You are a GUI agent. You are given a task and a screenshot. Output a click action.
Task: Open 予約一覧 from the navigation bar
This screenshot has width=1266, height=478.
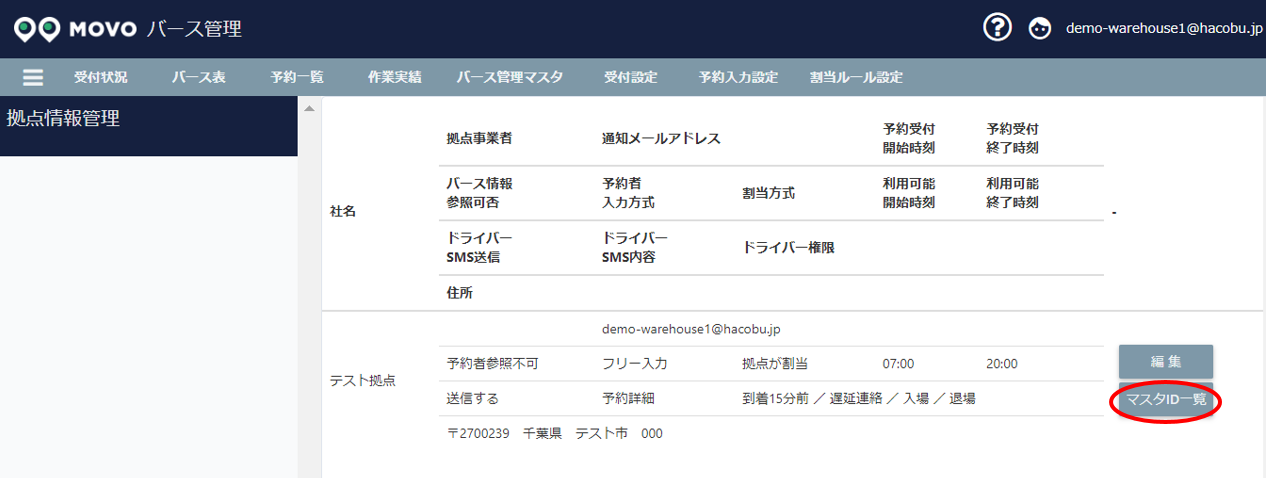[x=297, y=78]
